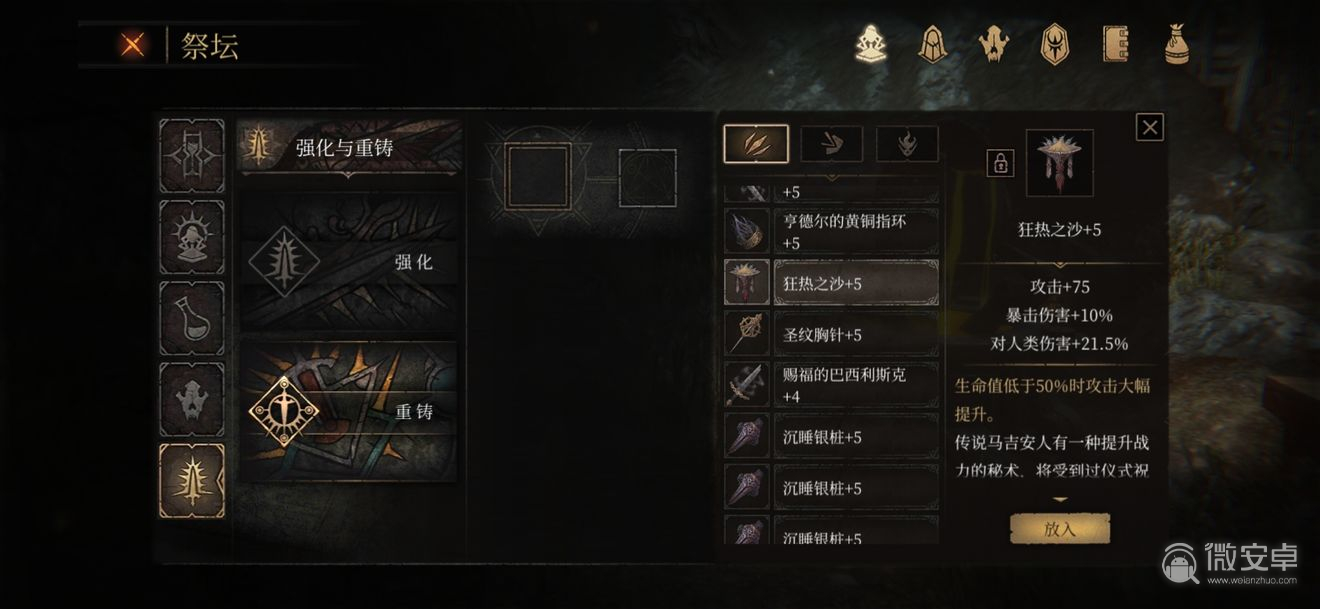Click the large empty item slot
The height and width of the screenshot is (609, 1320).
pos(538,177)
